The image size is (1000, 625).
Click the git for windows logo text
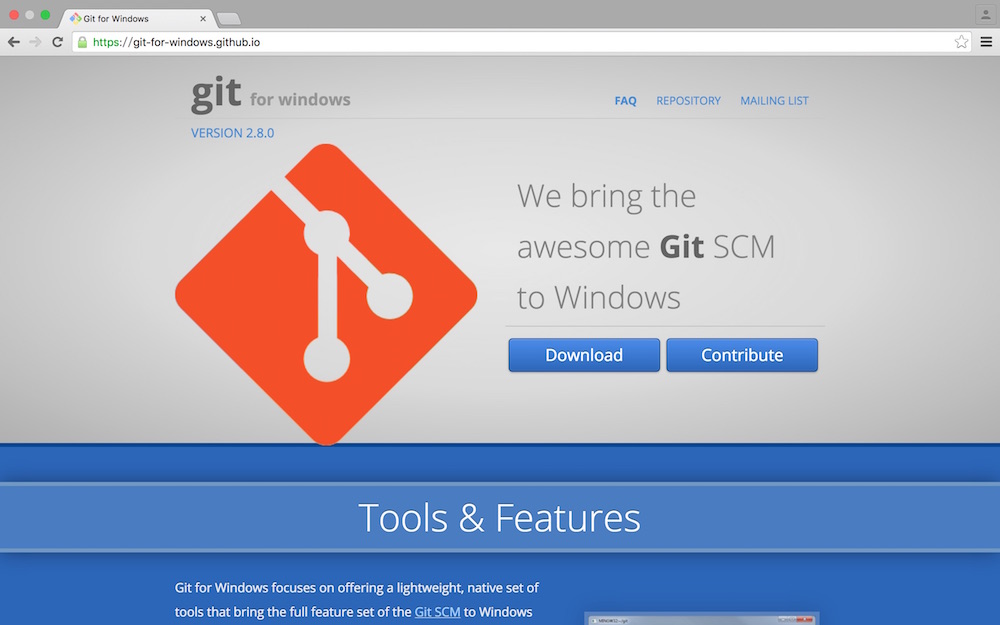270,95
